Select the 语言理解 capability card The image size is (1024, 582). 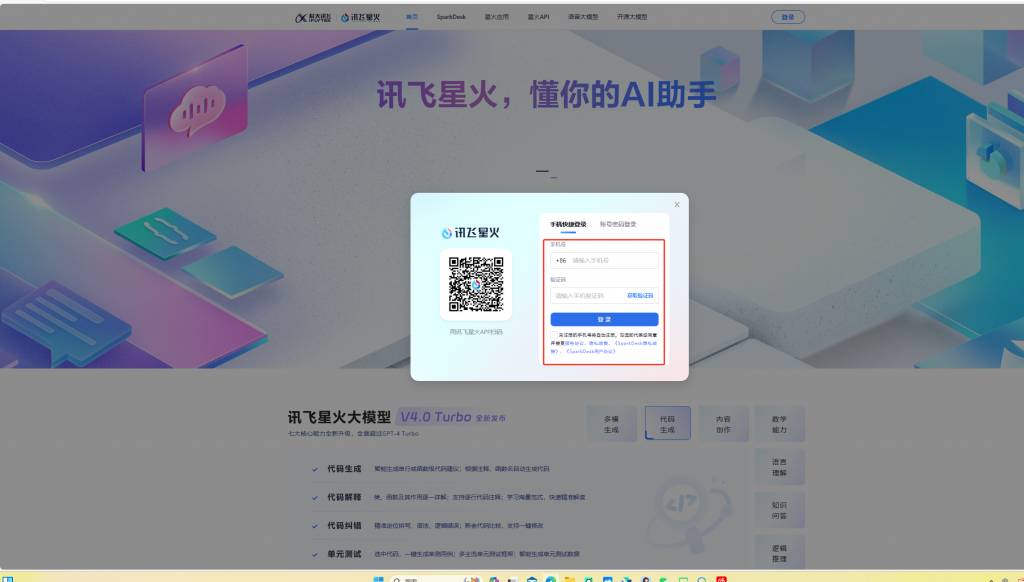pos(780,467)
